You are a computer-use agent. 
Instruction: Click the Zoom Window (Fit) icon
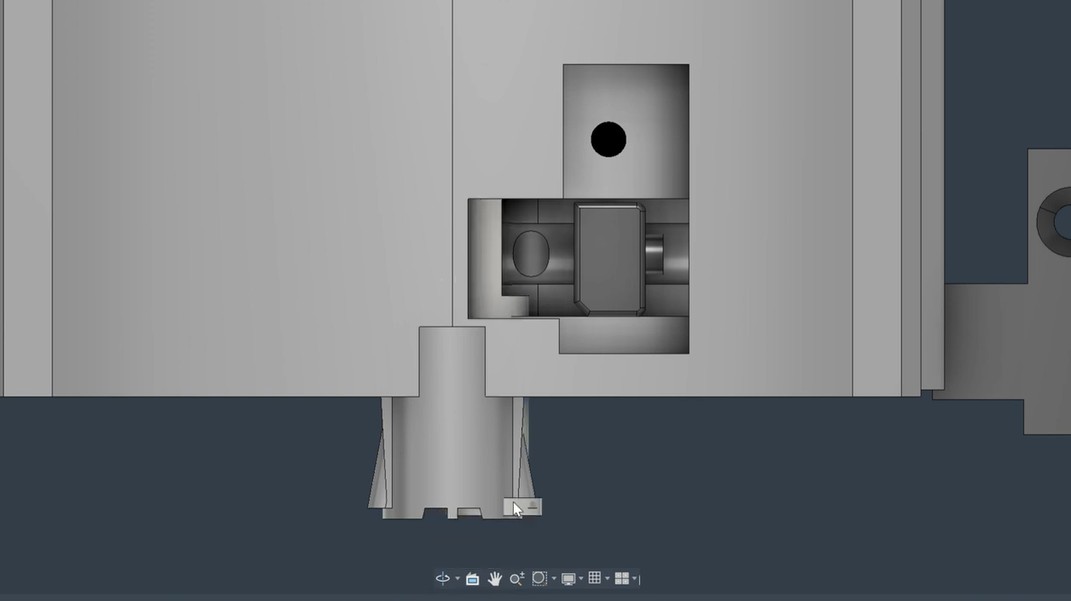pos(539,578)
